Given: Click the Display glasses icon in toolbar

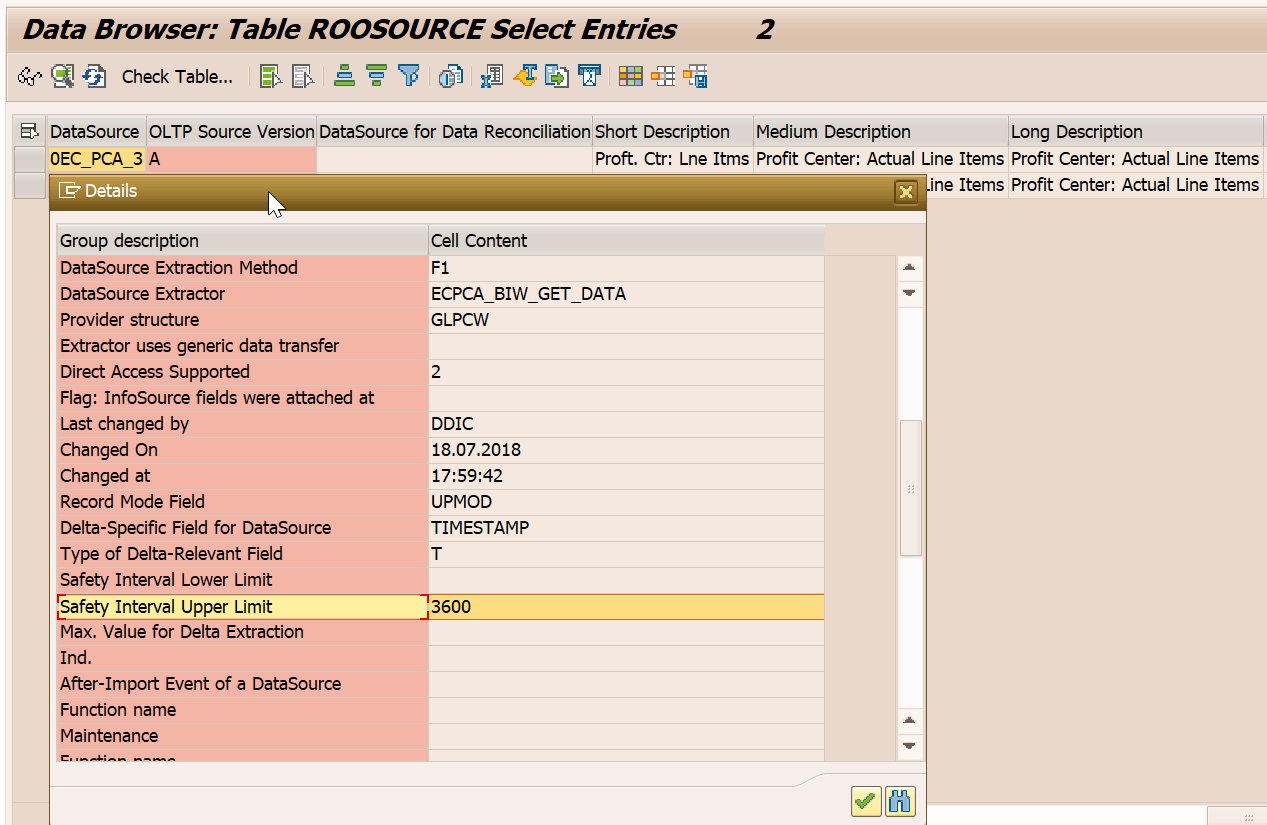Looking at the screenshot, I should tap(30, 76).
